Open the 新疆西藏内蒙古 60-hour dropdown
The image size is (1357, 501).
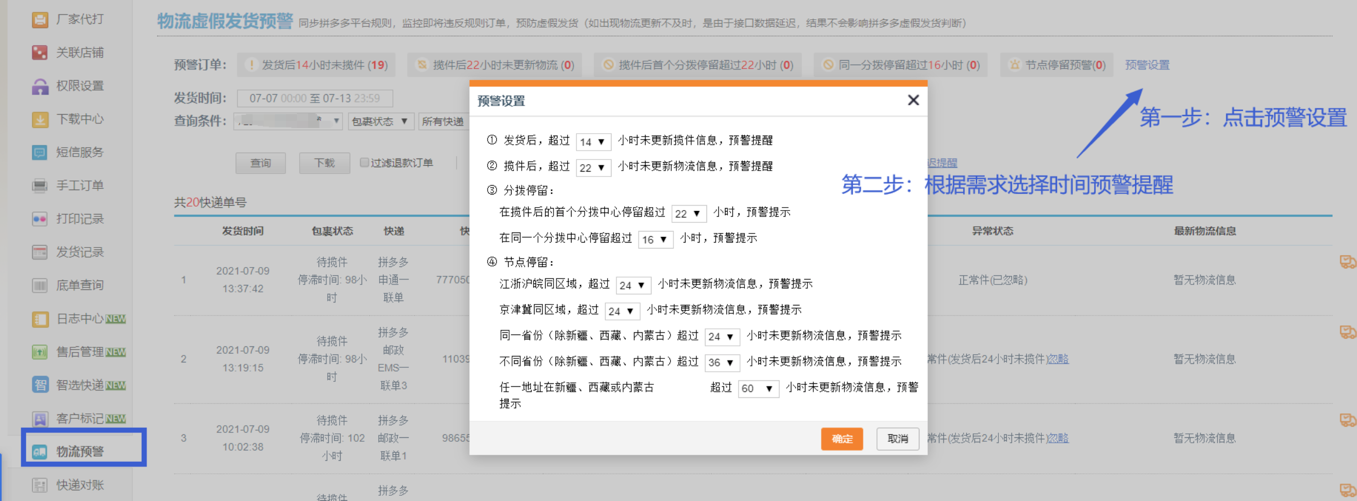click(758, 389)
